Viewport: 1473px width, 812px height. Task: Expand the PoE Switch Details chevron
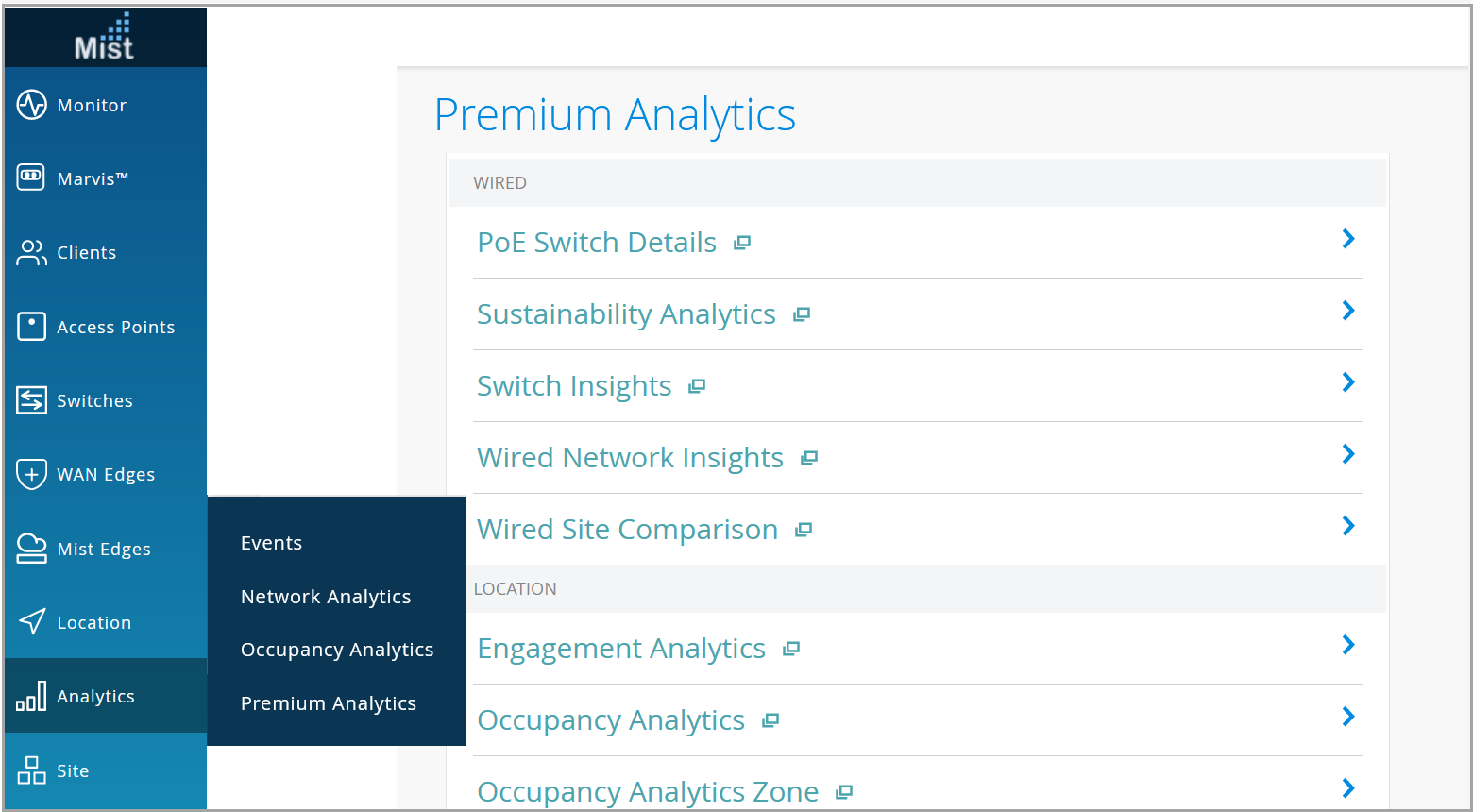pyautogui.click(x=1348, y=239)
